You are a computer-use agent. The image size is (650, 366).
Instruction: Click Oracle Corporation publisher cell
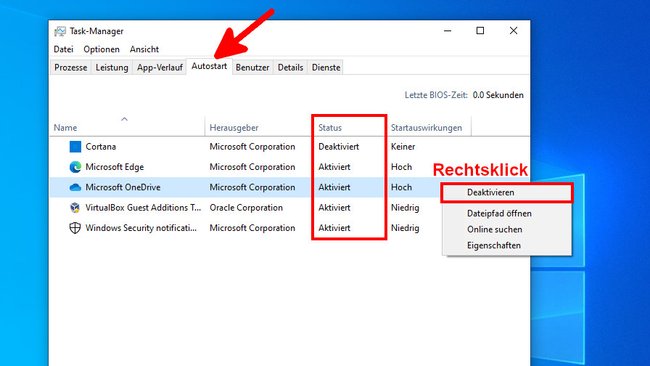point(246,208)
